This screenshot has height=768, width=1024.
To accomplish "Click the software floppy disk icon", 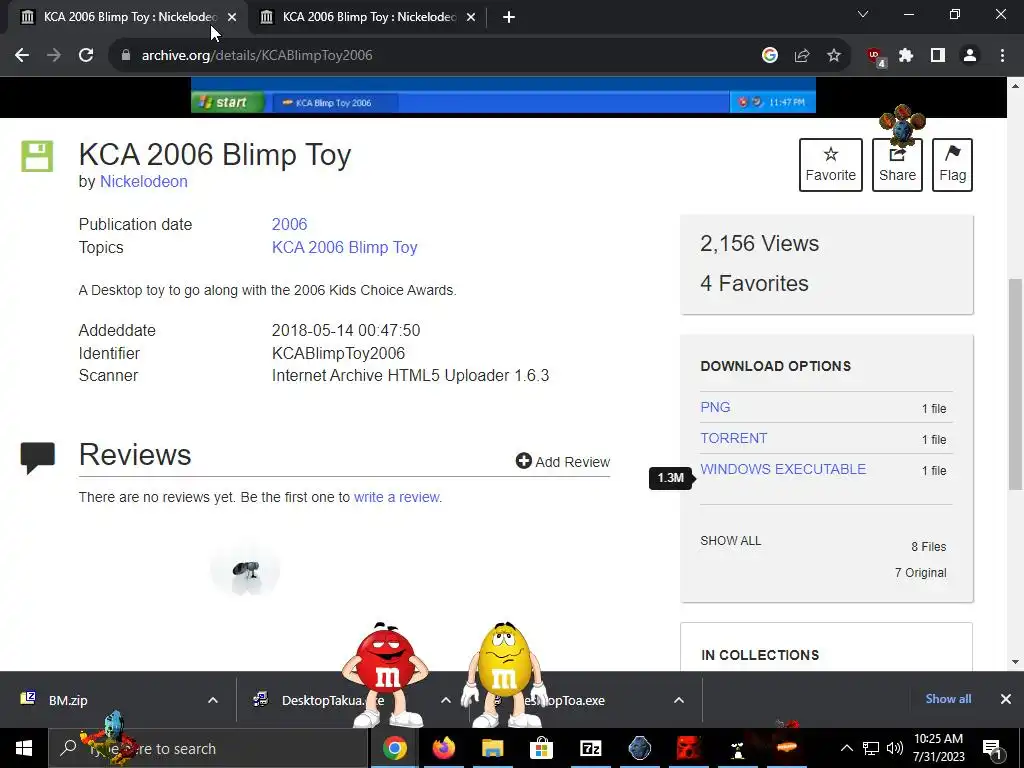I will point(37,156).
